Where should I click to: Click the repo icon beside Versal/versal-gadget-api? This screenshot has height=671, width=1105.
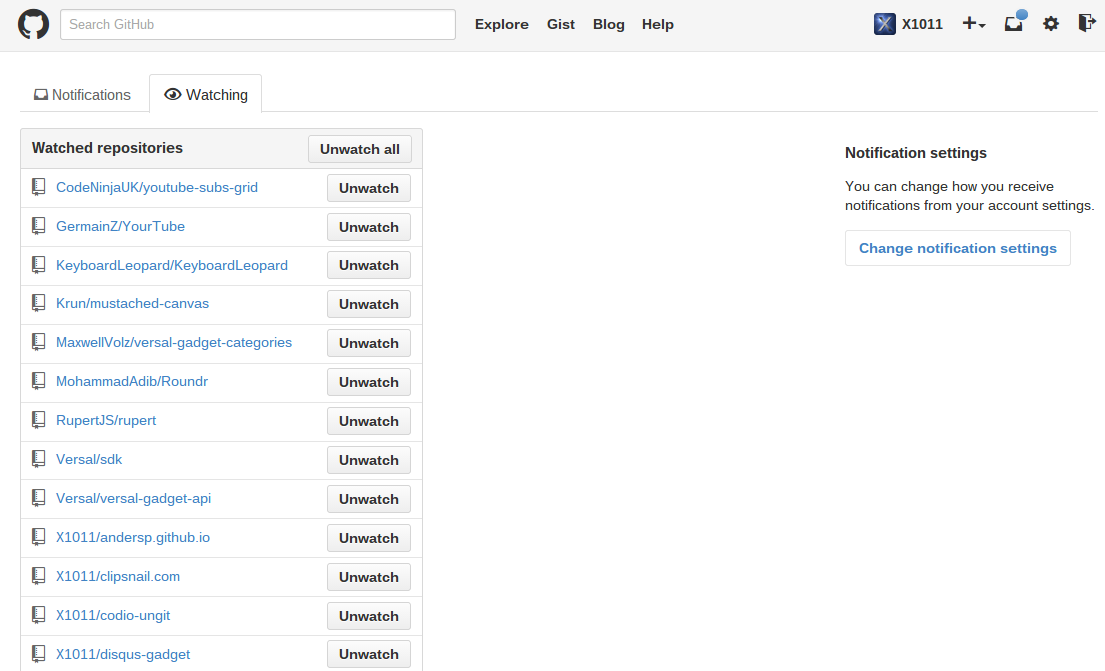coord(39,498)
